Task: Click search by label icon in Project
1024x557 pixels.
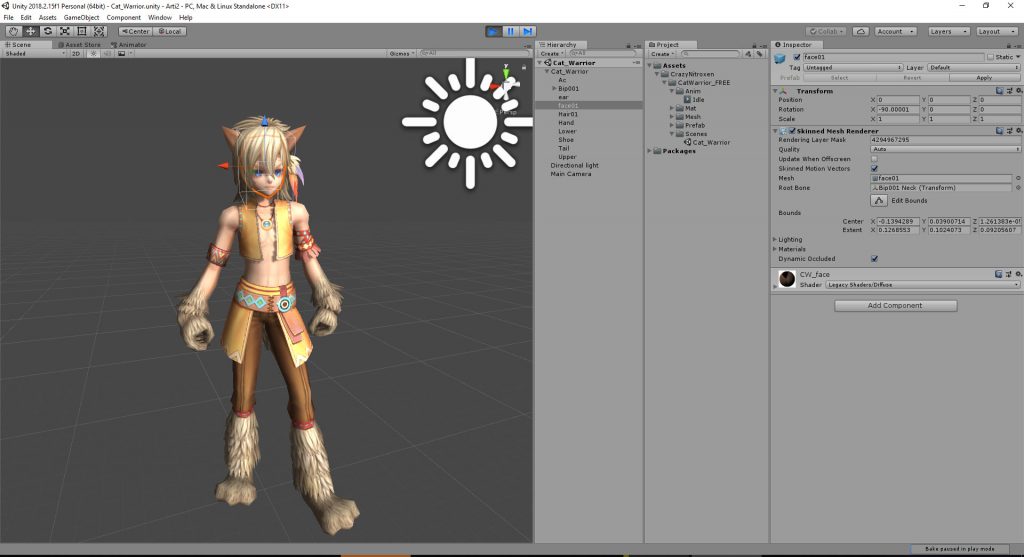Action: [x=760, y=54]
